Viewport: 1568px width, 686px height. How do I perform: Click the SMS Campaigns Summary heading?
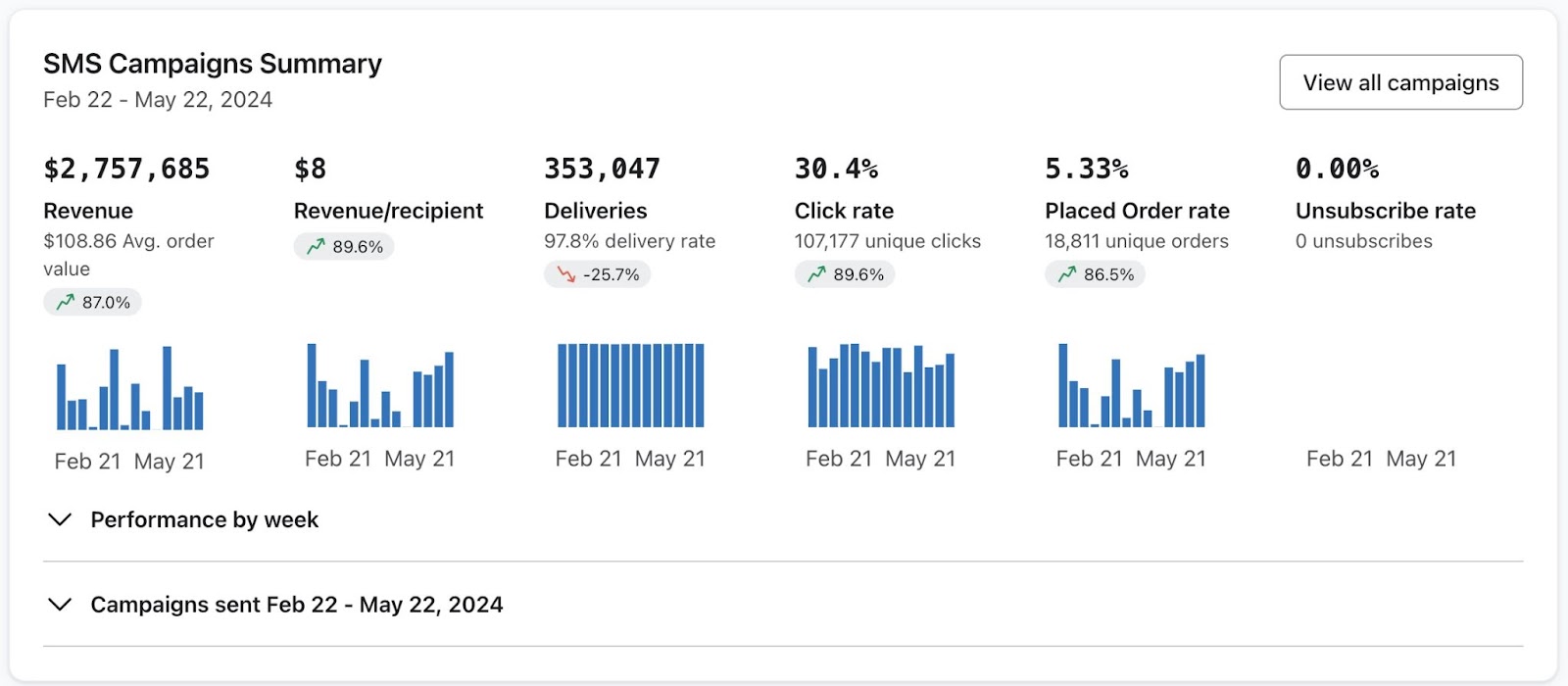click(213, 64)
